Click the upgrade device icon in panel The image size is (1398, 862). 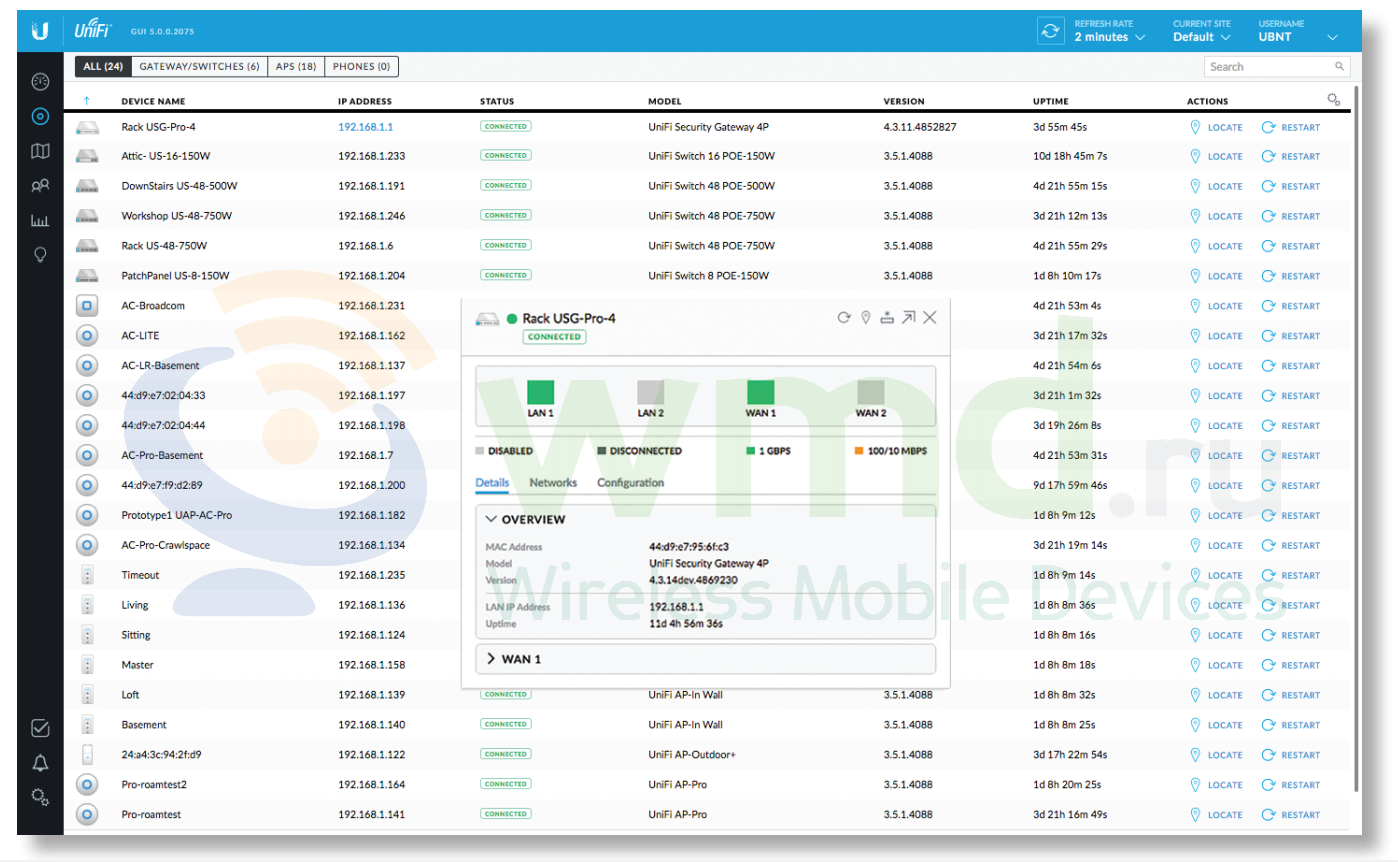(887, 317)
